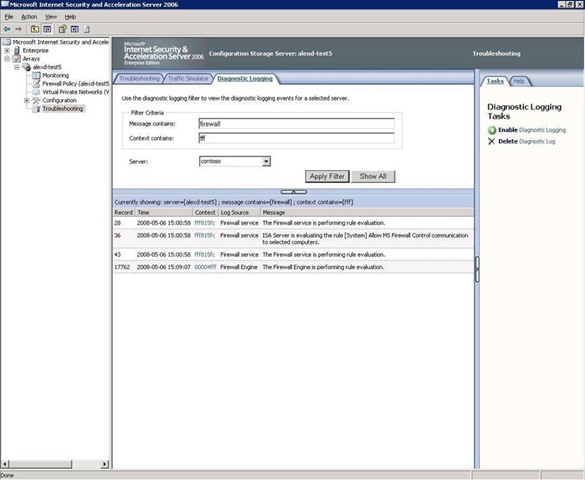Click the Enterprise server icon in tree
585x480 pixels.
[x=17, y=50]
